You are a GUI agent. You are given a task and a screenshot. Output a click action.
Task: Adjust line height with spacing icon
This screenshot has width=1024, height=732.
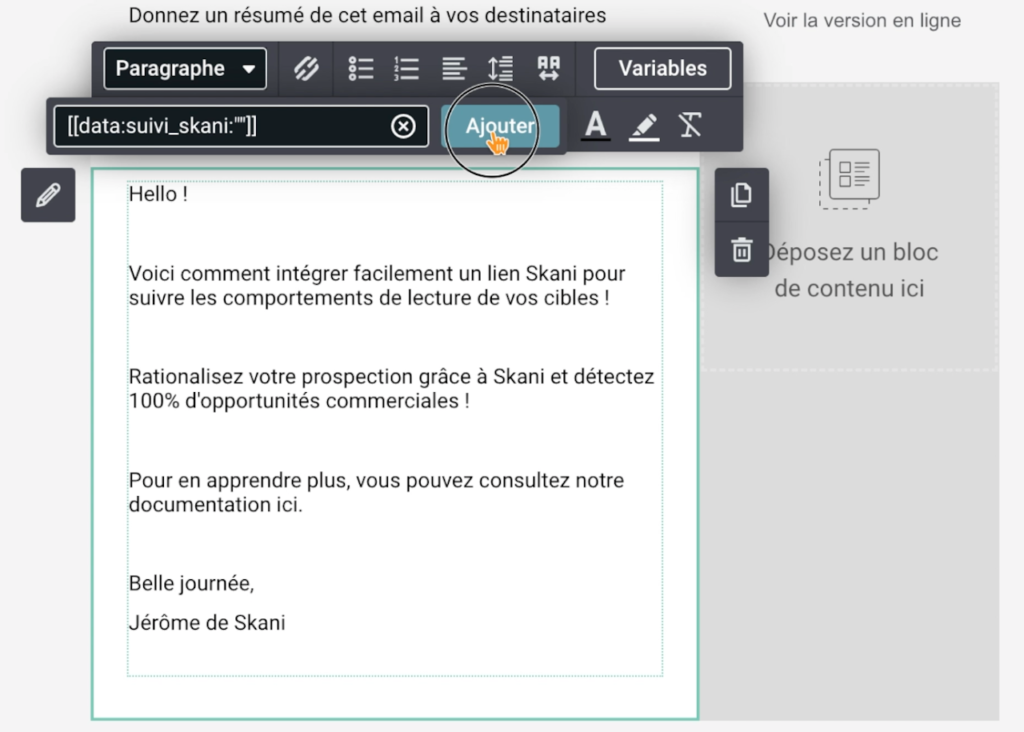tap(500, 69)
